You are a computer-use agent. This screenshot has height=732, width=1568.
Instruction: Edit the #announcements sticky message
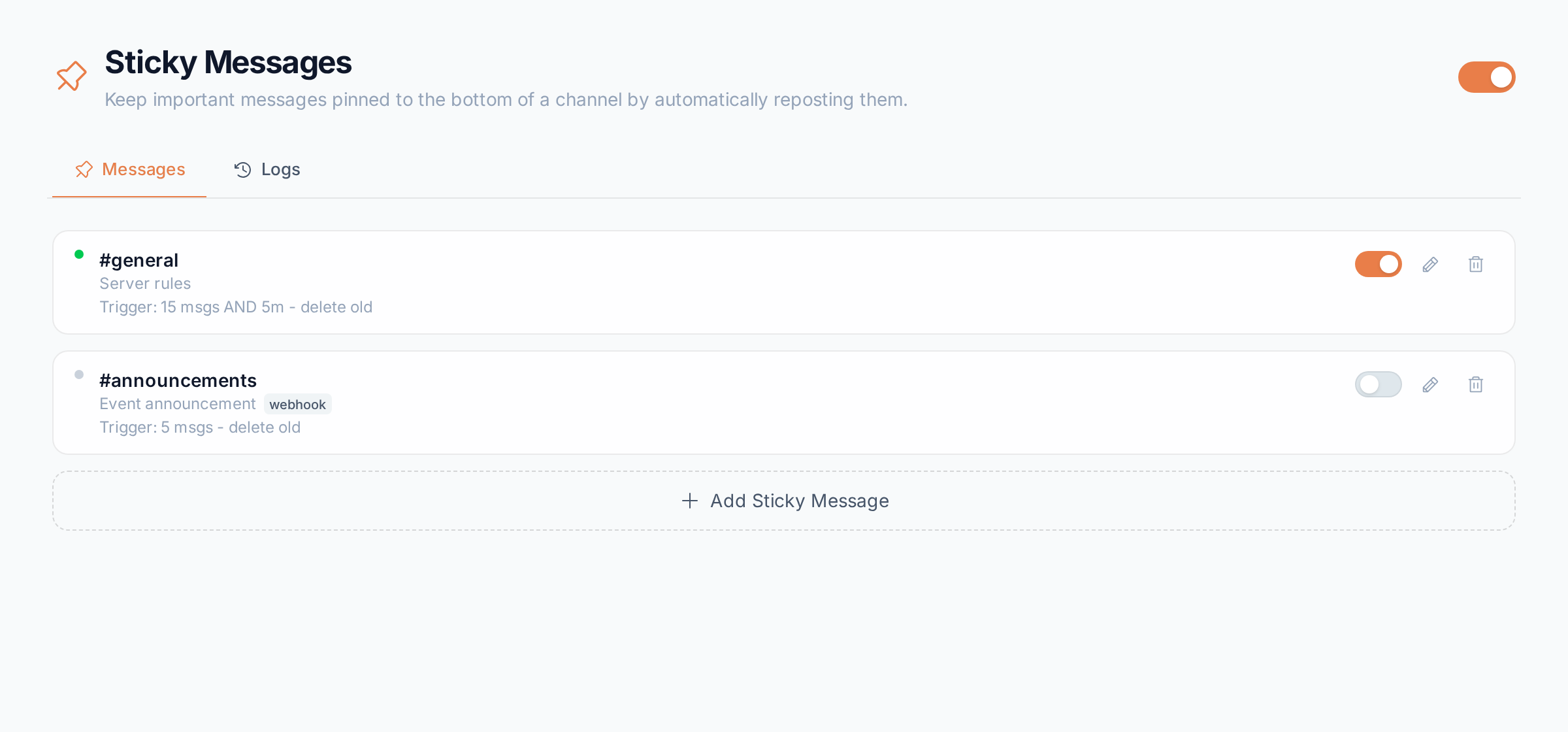(x=1430, y=384)
